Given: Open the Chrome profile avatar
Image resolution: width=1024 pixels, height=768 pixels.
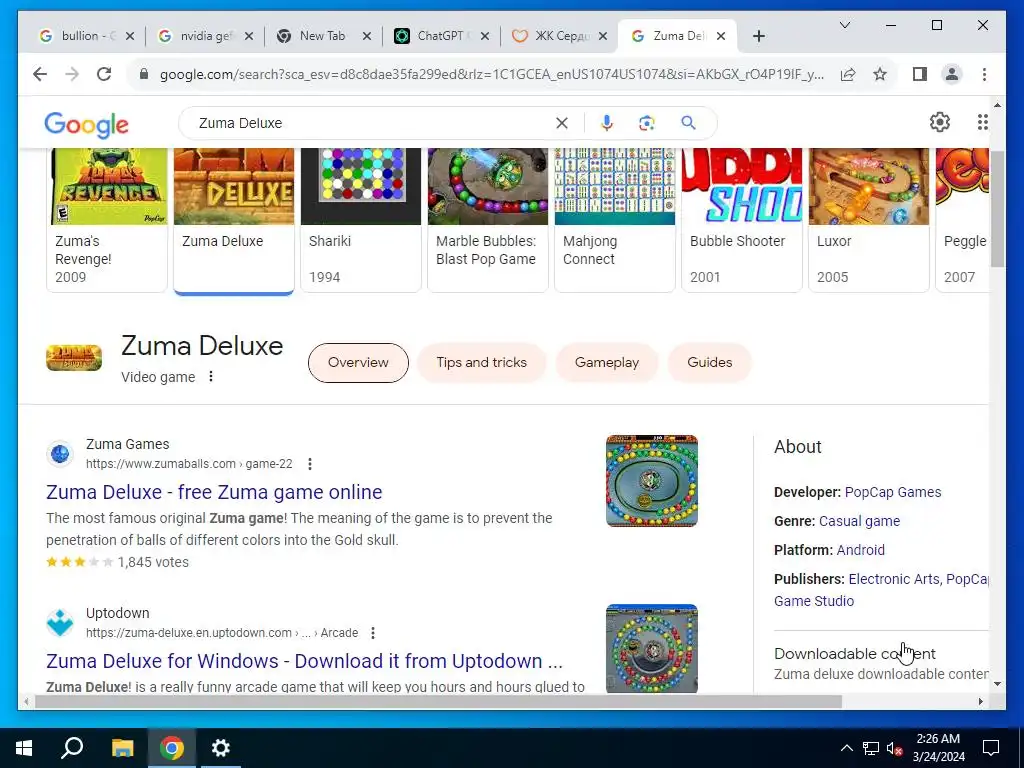Looking at the screenshot, I should 952,74.
